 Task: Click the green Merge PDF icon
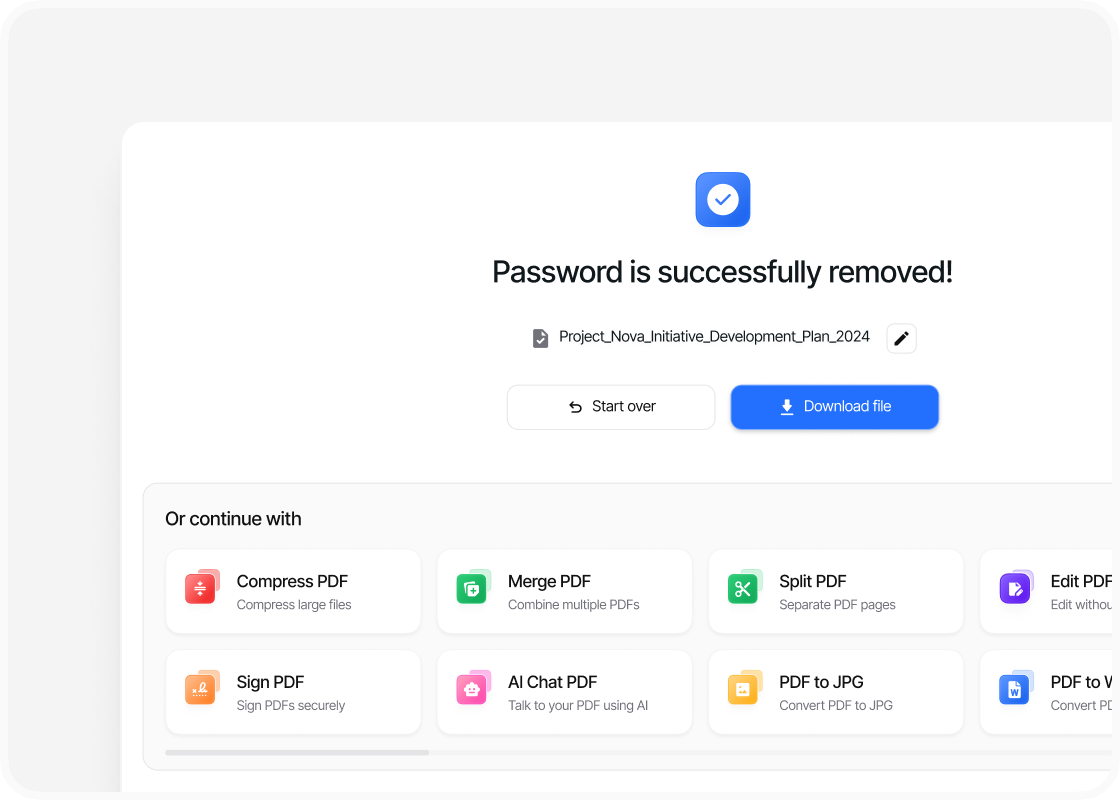coord(473,587)
